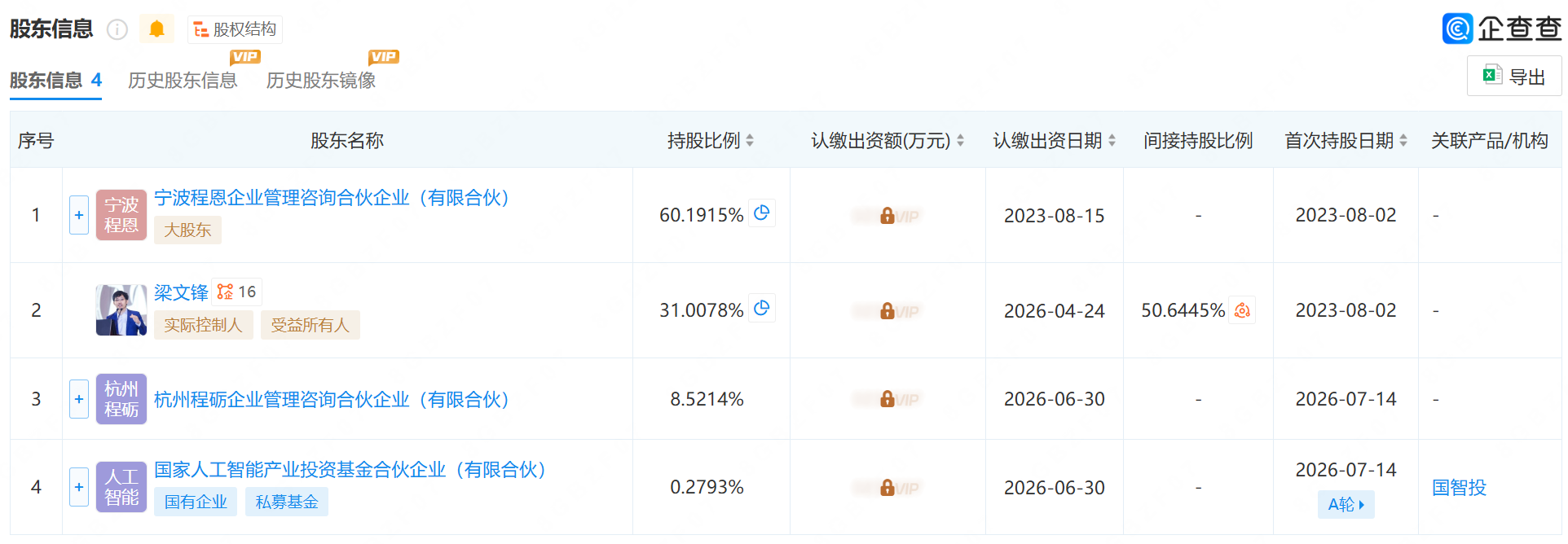Click the 实际控制人 tag
Viewport: 1568px width, 544px height.
(x=204, y=325)
